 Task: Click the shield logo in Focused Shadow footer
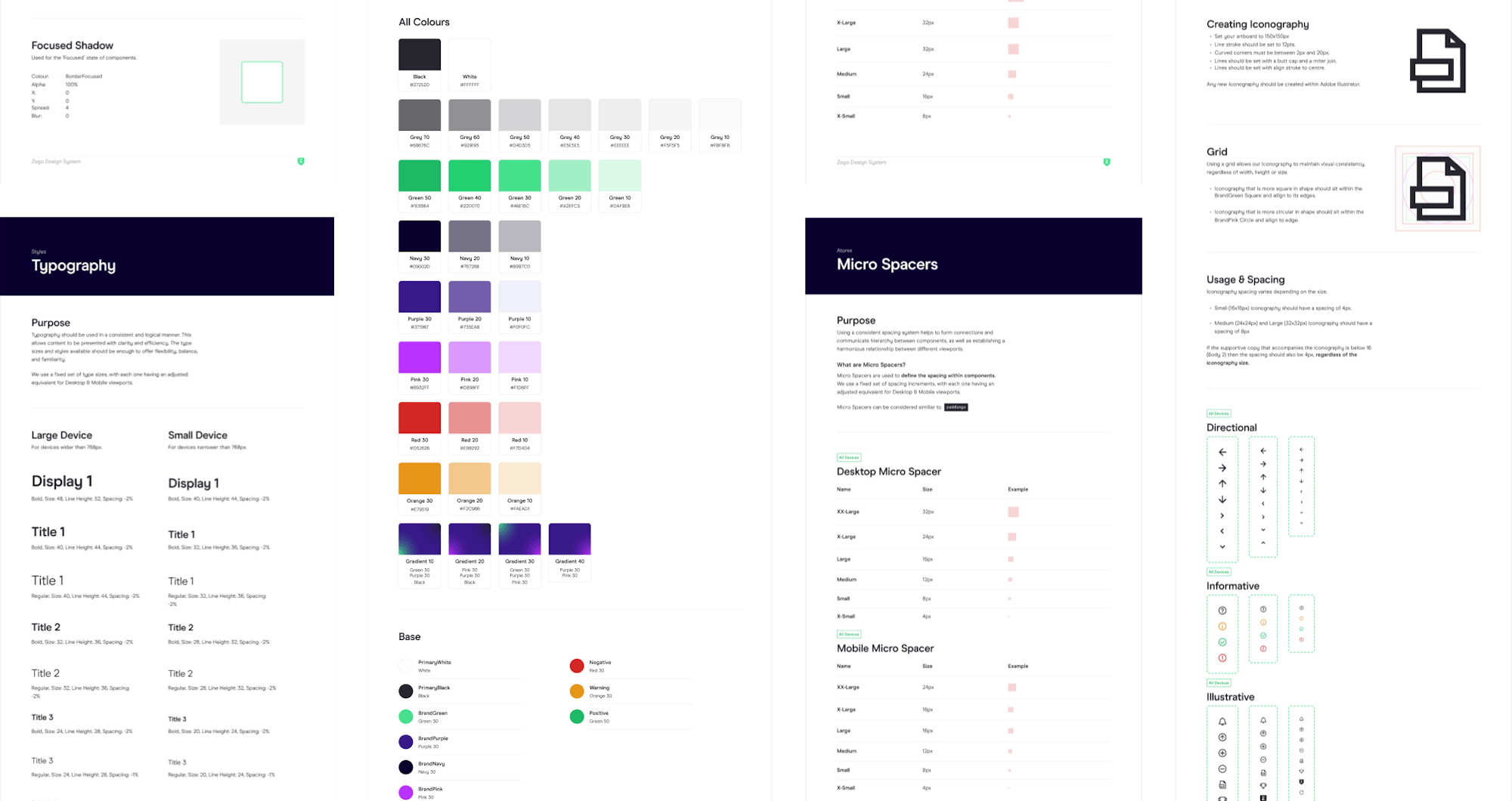coord(301,162)
